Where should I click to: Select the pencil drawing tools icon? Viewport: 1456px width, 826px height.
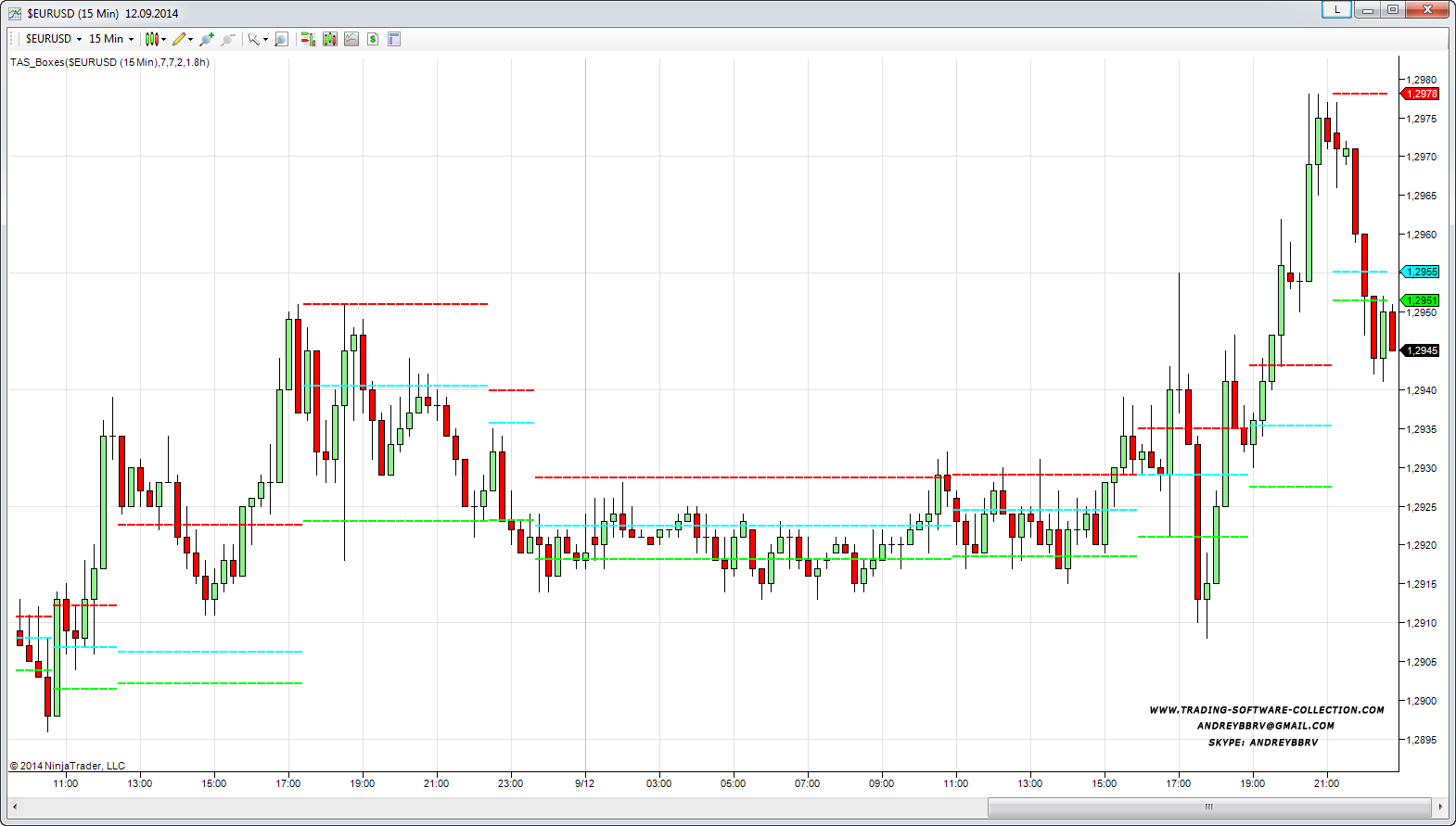click(x=179, y=39)
